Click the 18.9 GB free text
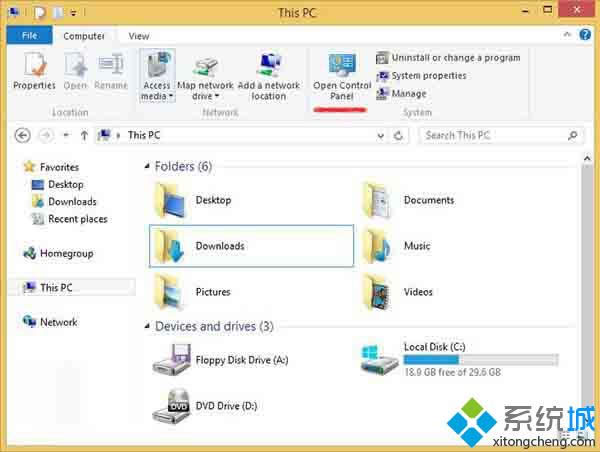Screen dimensions: 600x452 [x=453, y=372]
